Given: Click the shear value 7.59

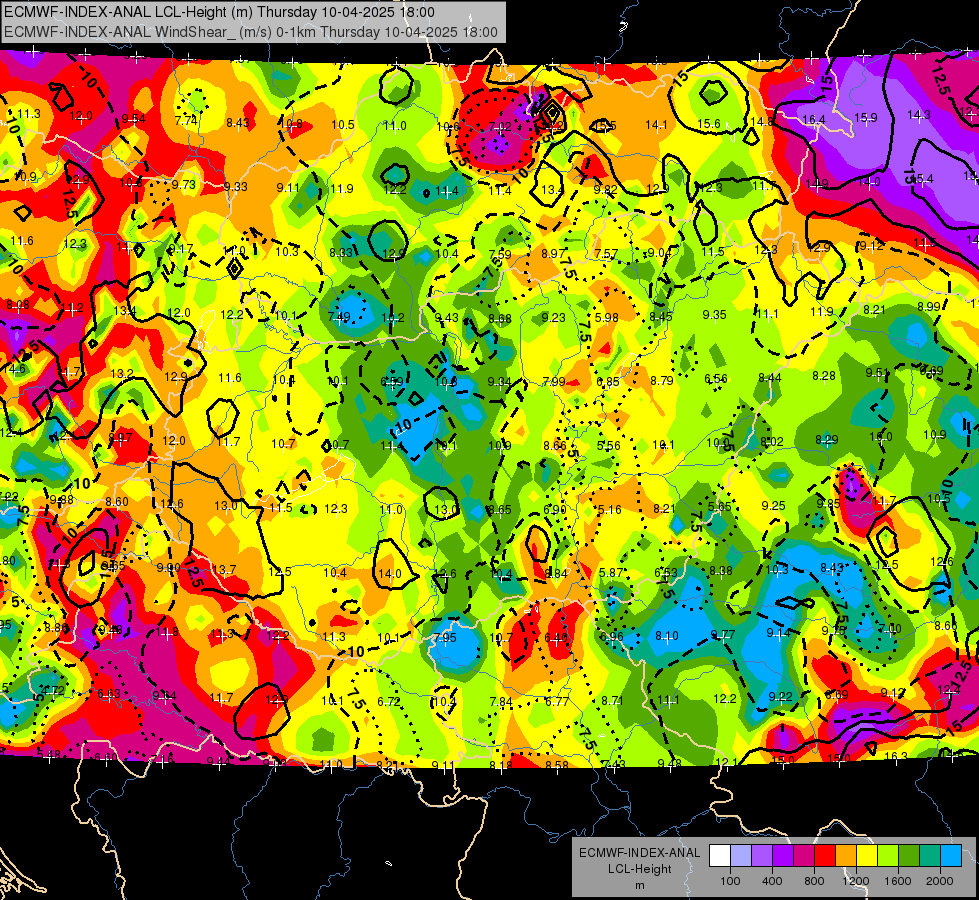Looking at the screenshot, I should click(x=499, y=254).
